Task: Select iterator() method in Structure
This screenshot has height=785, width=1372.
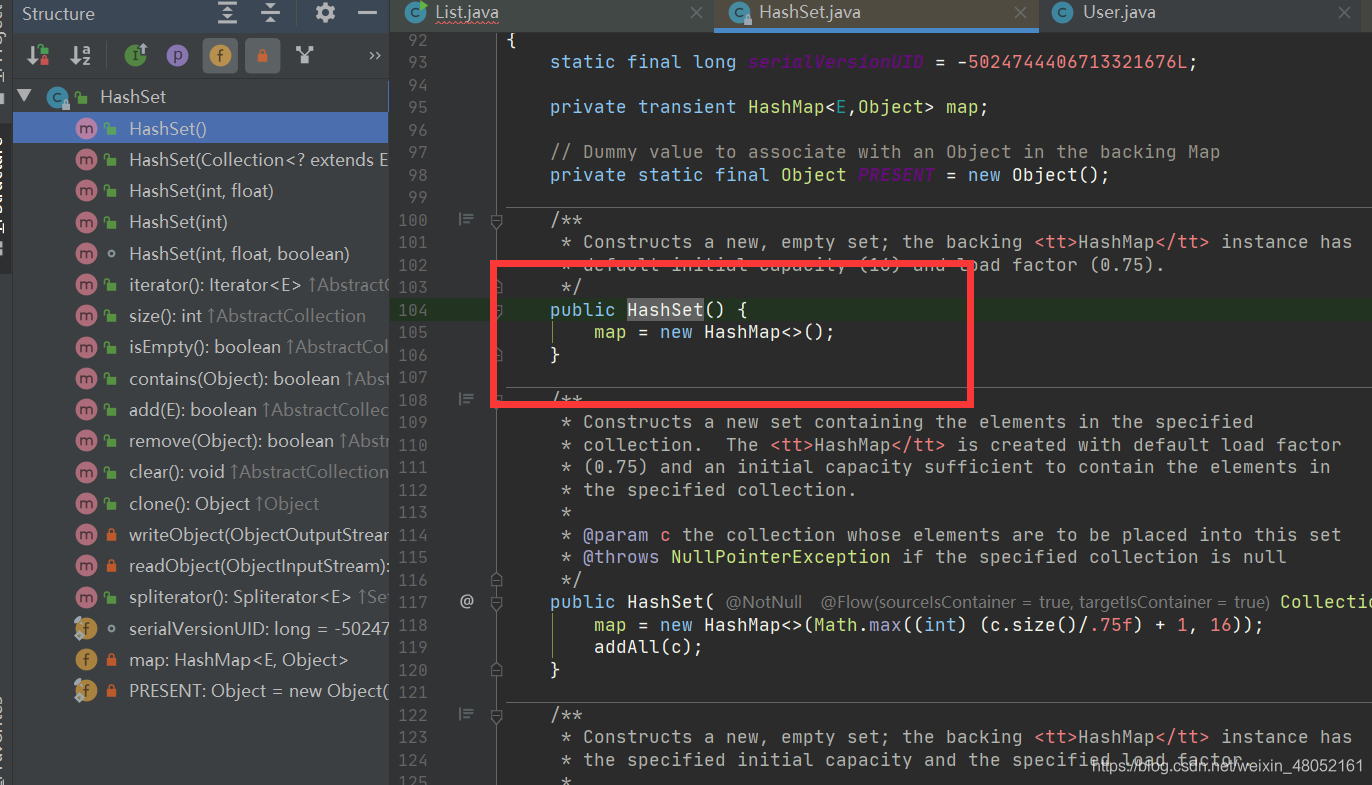Action: click(200, 285)
